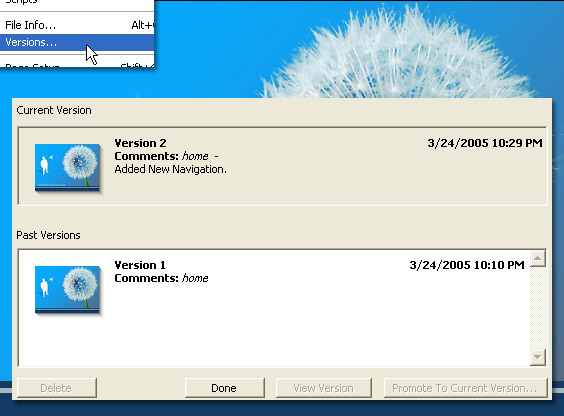Click the '3/24/2005 10:10 PM' timestamp
The height and width of the screenshot is (416, 564).
click(x=467, y=265)
